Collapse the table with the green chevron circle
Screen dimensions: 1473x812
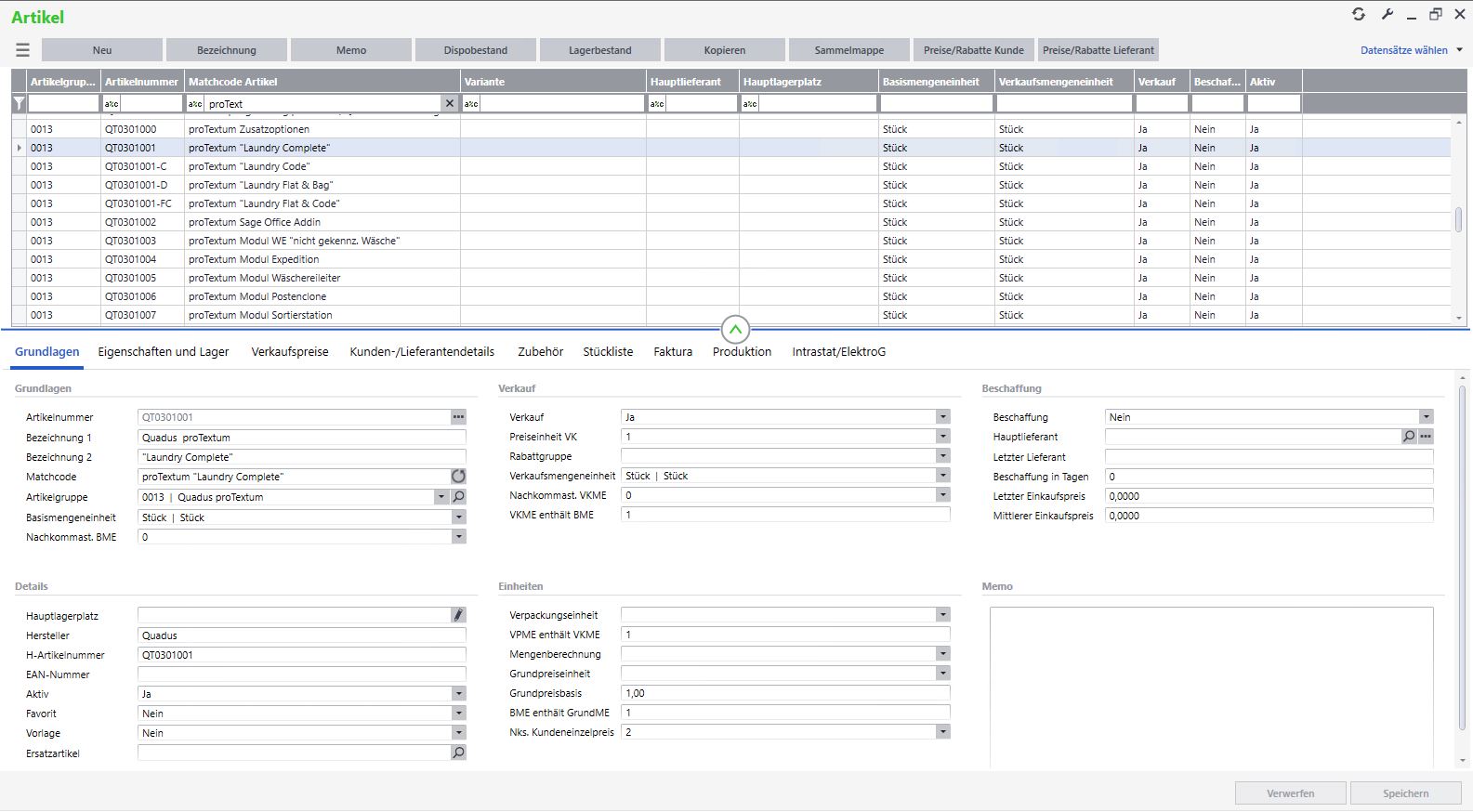click(735, 329)
